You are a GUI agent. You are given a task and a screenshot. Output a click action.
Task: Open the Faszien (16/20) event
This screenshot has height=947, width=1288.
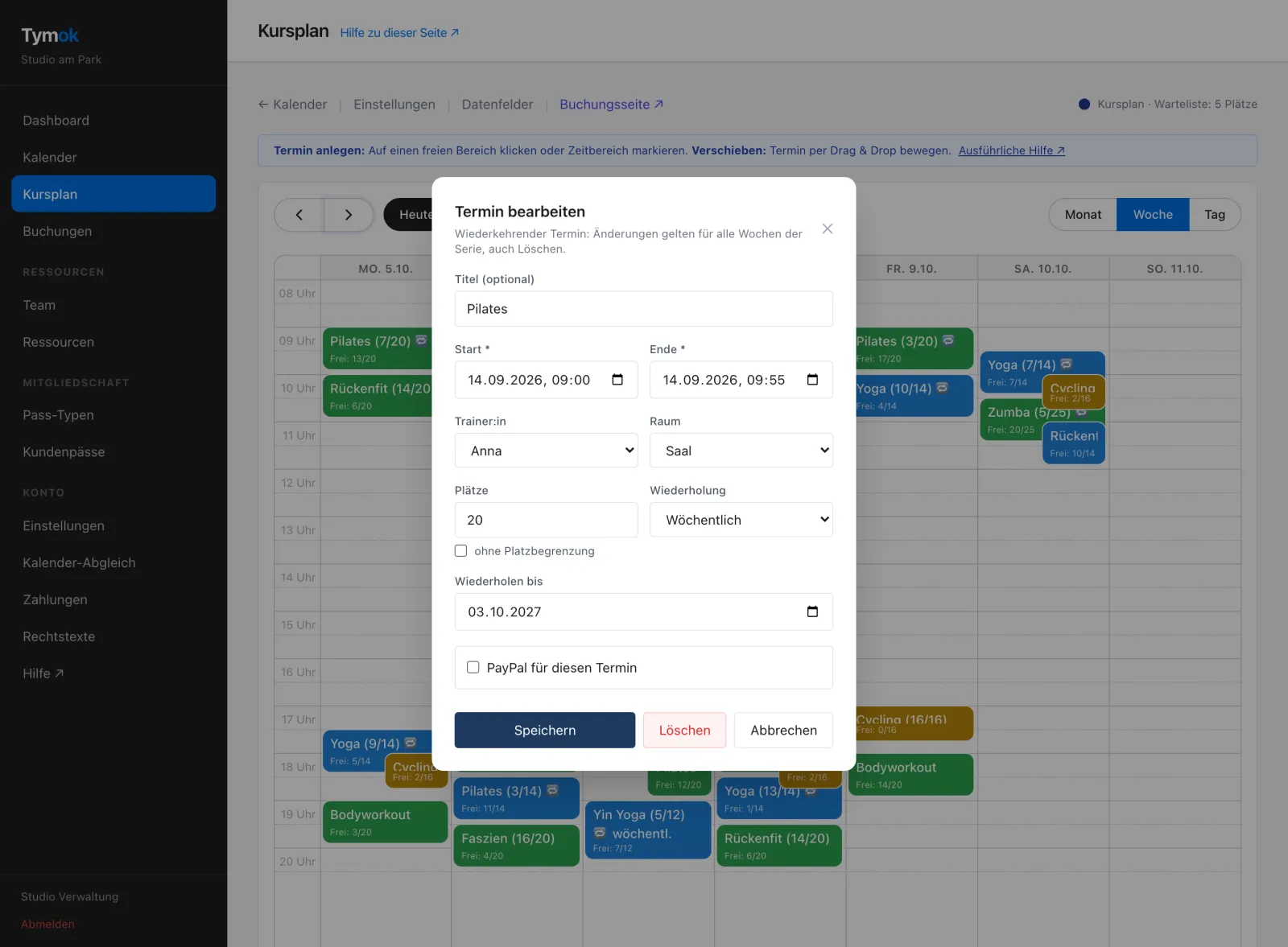[x=516, y=846]
